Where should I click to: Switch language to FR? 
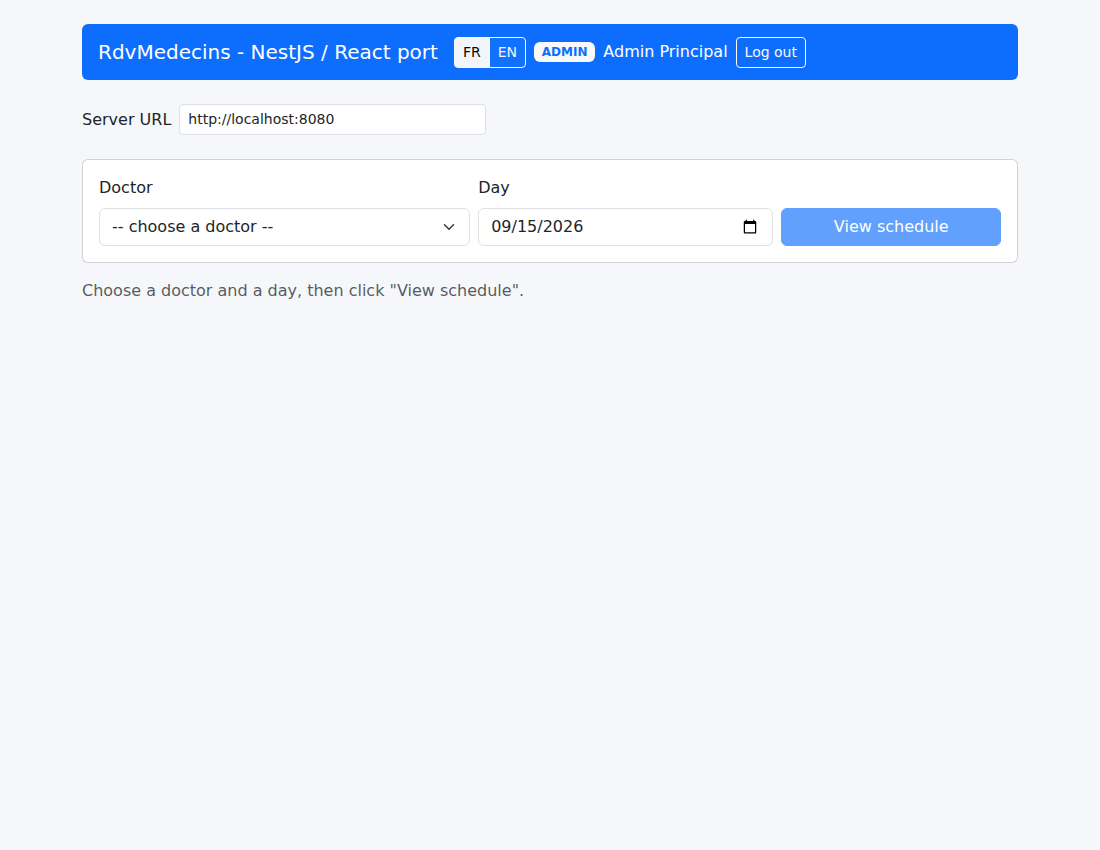tap(471, 53)
